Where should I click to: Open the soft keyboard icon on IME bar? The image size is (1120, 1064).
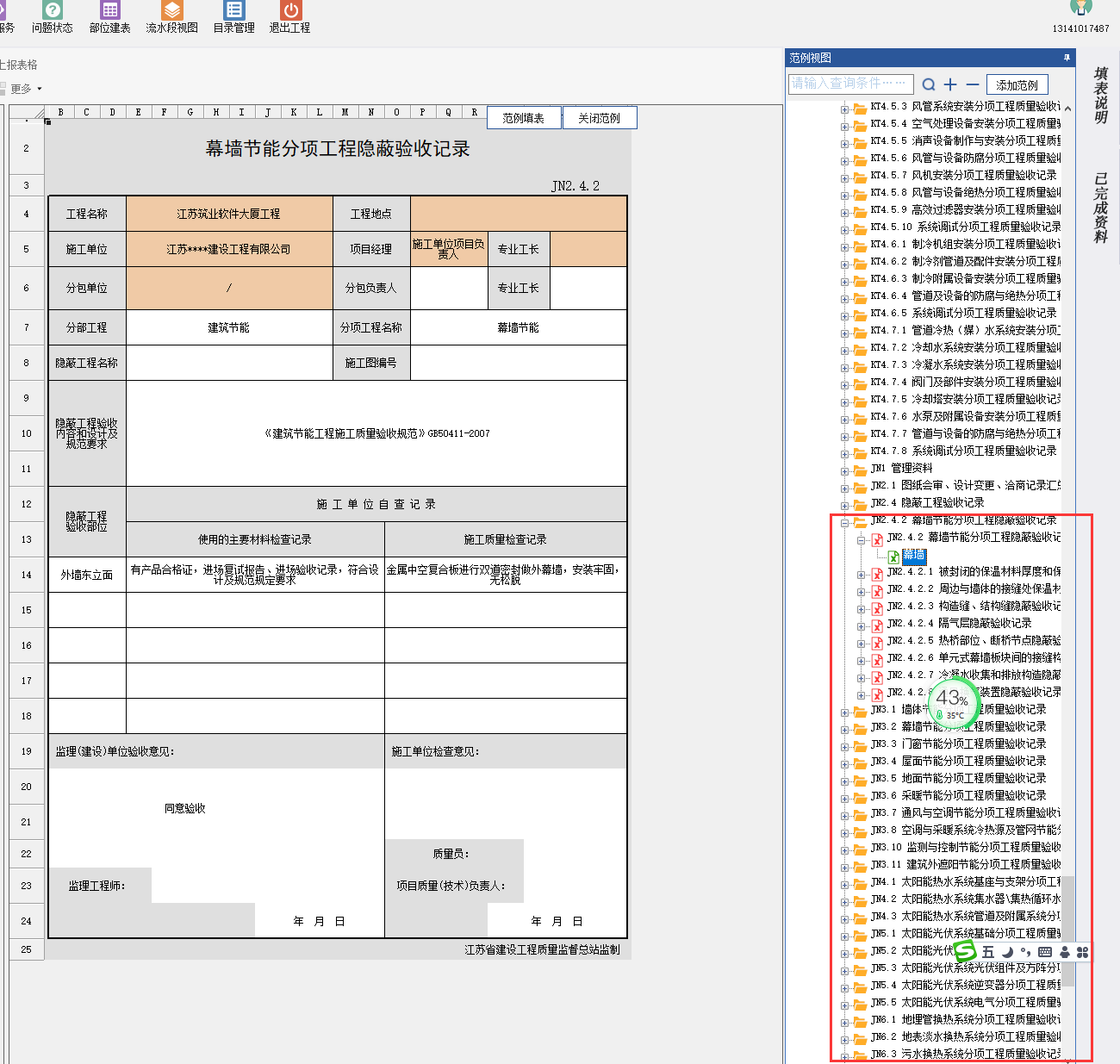tap(1045, 952)
